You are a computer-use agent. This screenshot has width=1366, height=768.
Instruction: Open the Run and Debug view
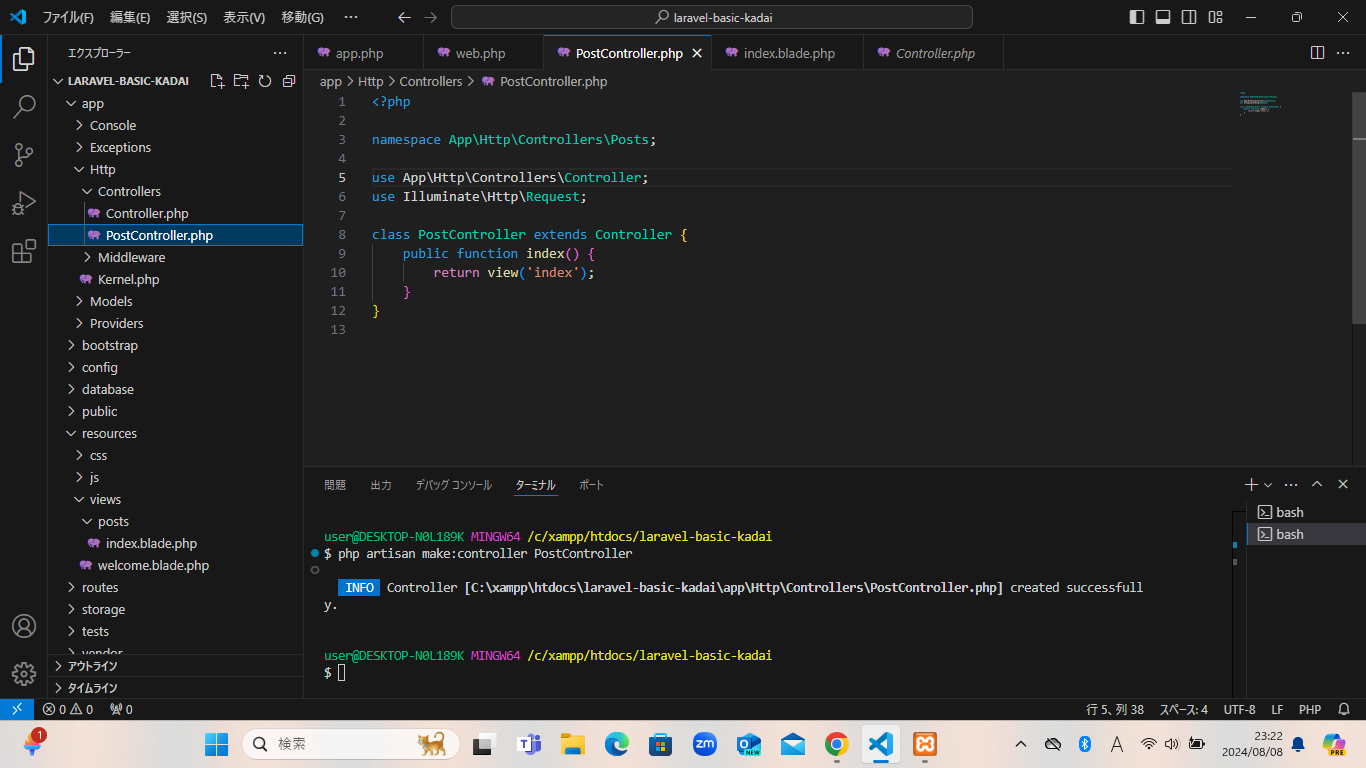pyautogui.click(x=24, y=204)
